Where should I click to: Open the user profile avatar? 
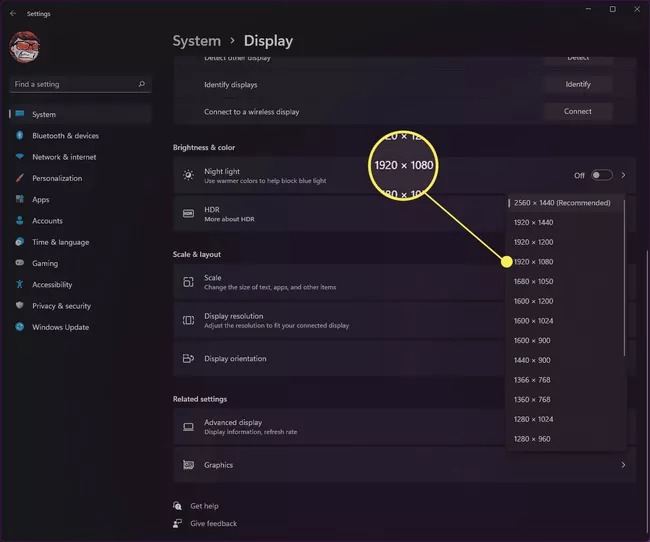24,47
